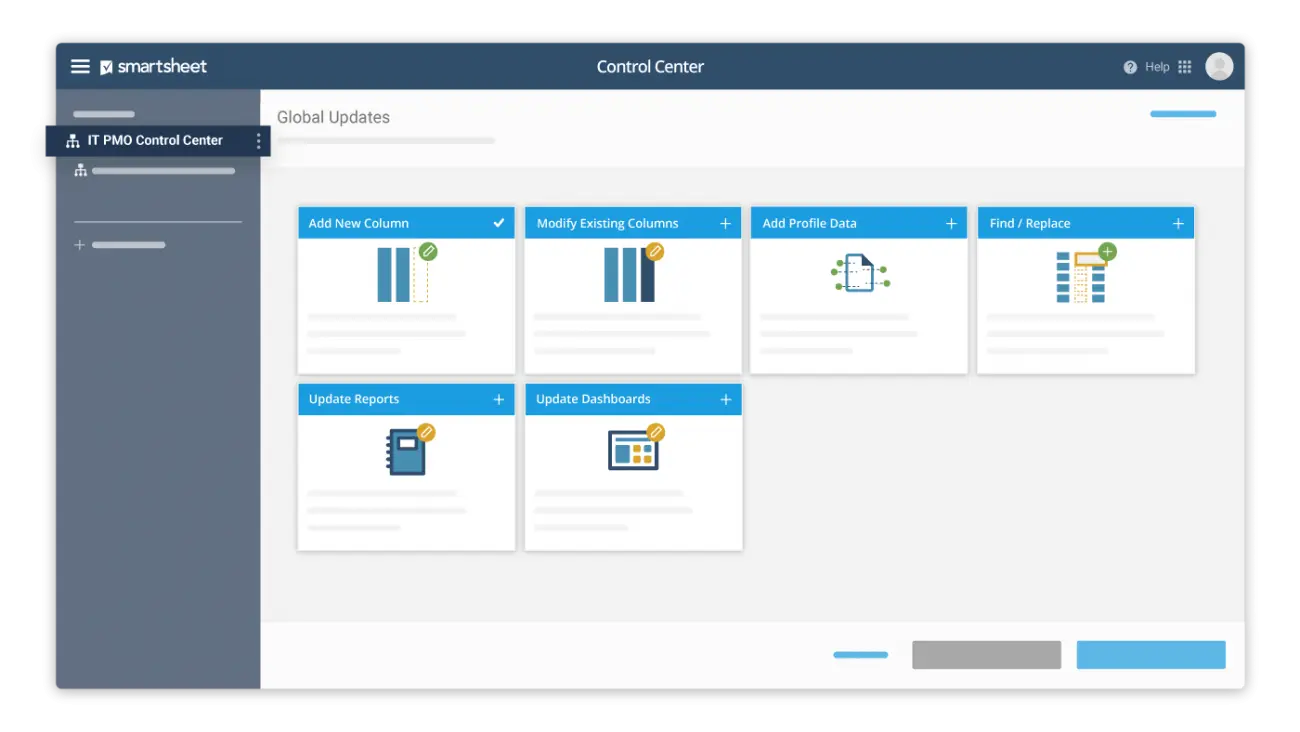Open the hamburger navigation menu

80,67
